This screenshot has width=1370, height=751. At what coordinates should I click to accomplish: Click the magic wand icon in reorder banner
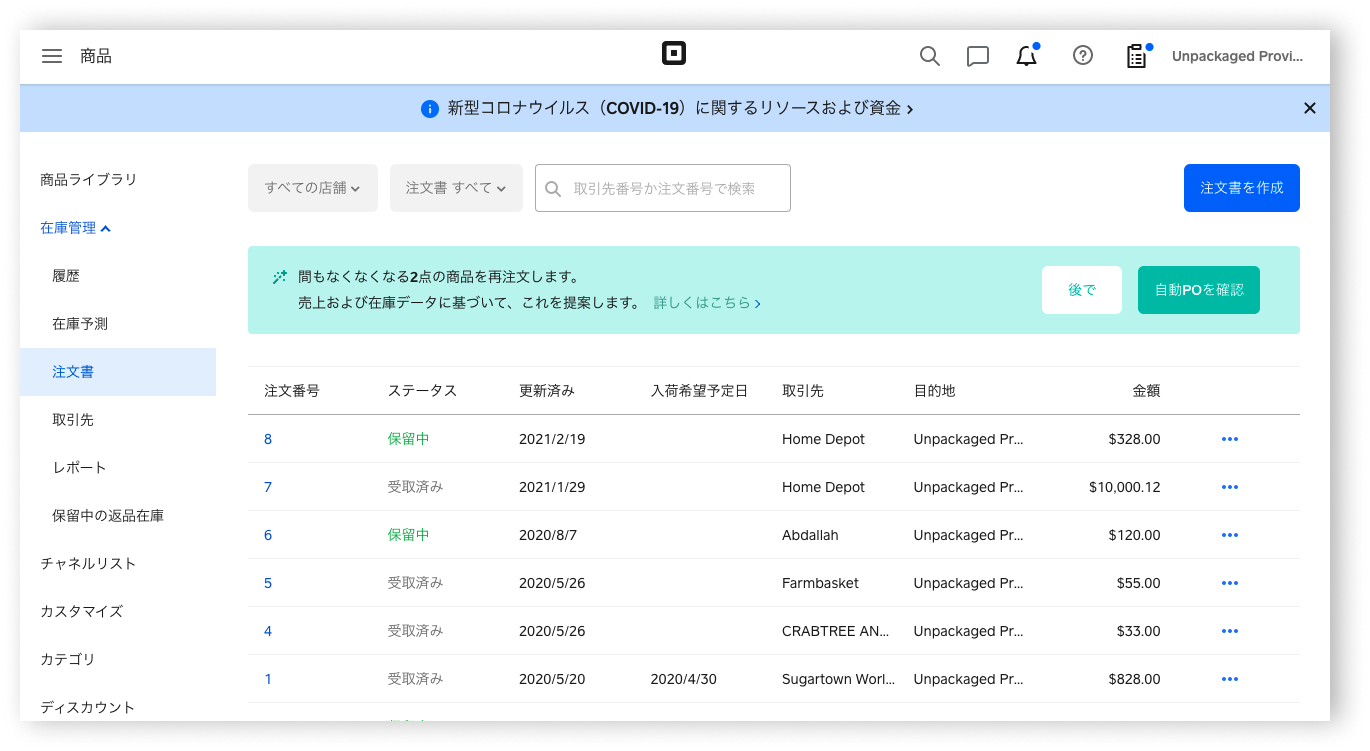pyautogui.click(x=280, y=277)
